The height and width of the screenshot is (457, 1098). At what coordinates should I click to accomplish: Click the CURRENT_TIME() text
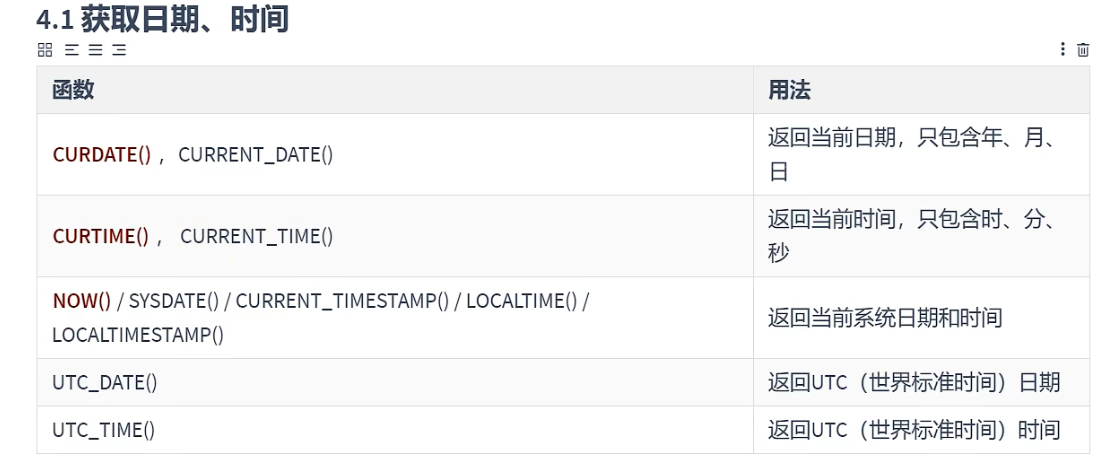tap(256, 237)
